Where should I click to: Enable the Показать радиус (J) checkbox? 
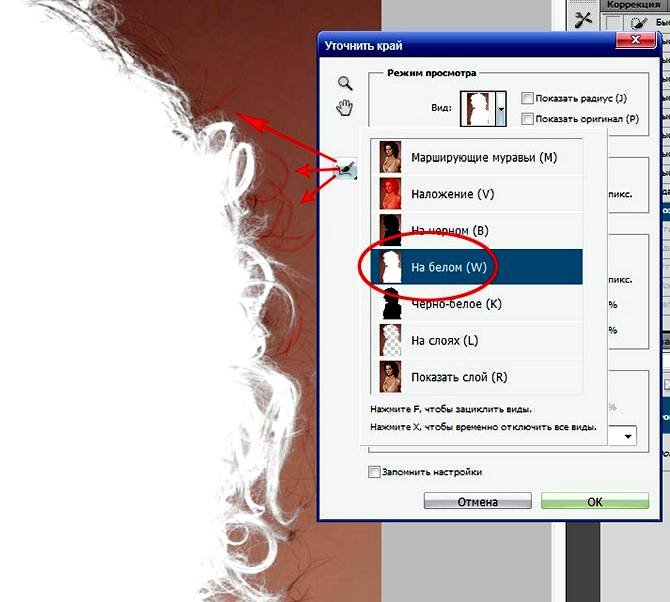[x=527, y=98]
